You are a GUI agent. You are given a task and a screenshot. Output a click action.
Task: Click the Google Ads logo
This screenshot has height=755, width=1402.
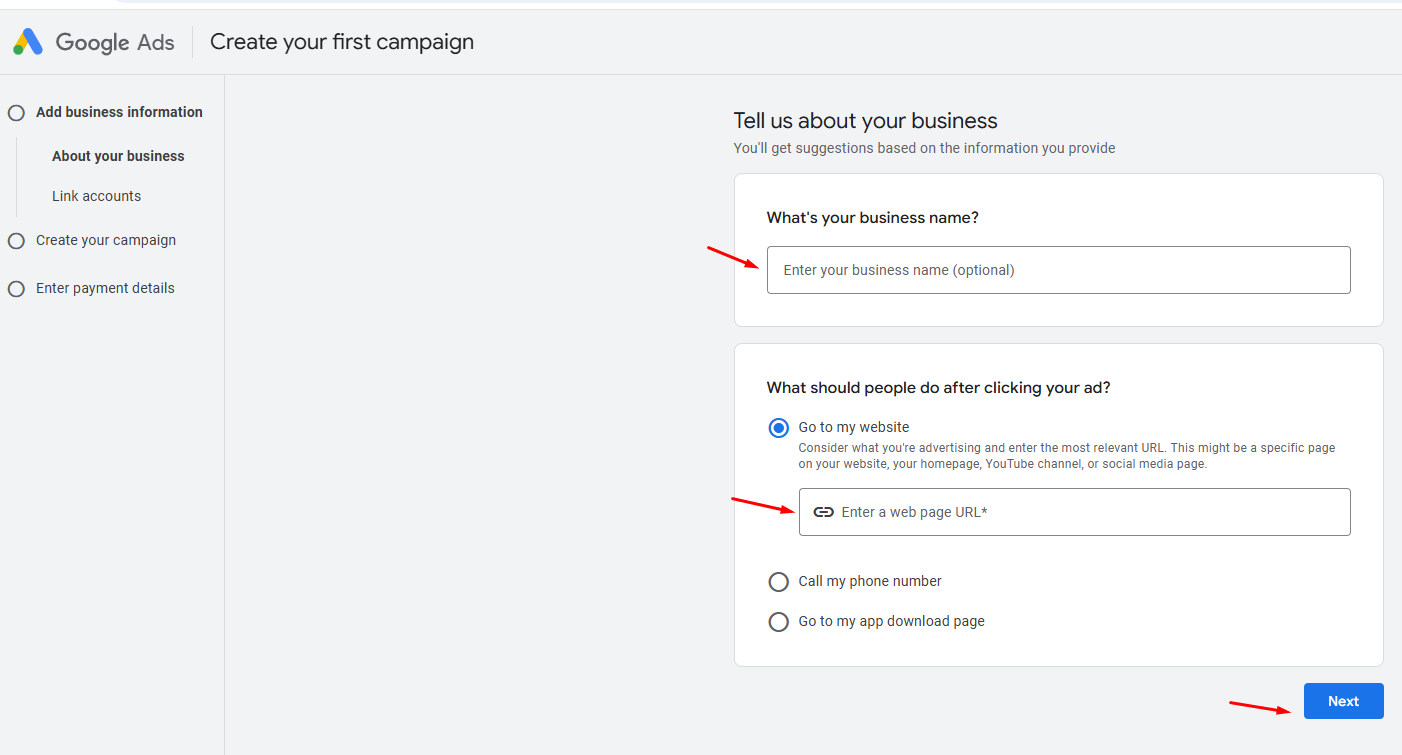[93, 42]
